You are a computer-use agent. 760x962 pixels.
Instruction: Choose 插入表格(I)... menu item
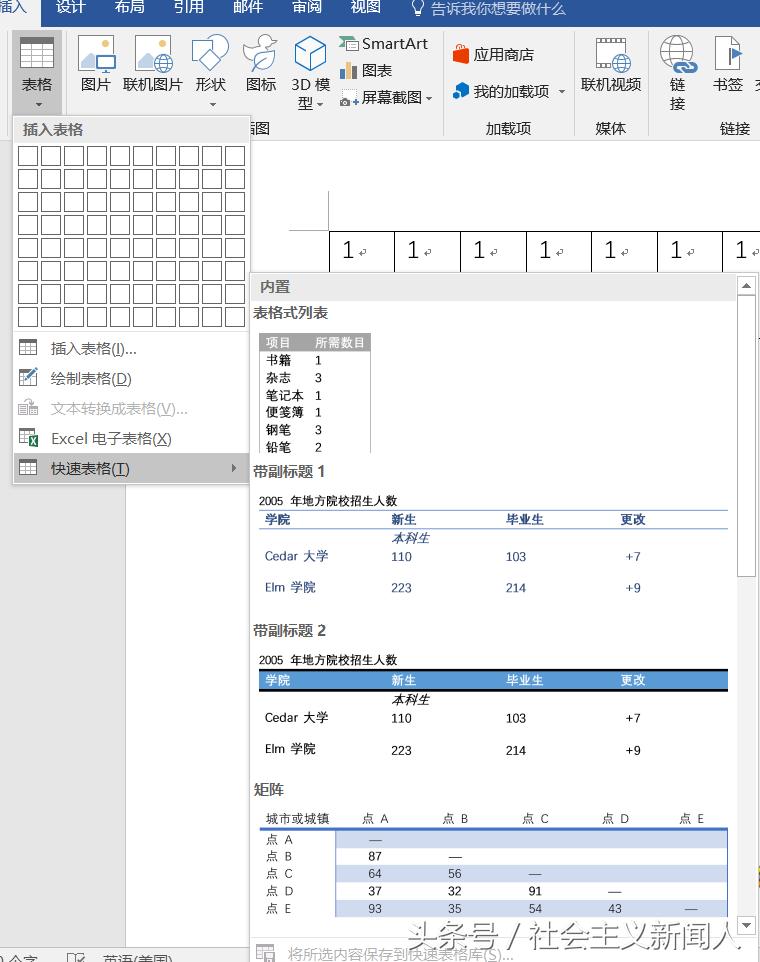point(131,348)
